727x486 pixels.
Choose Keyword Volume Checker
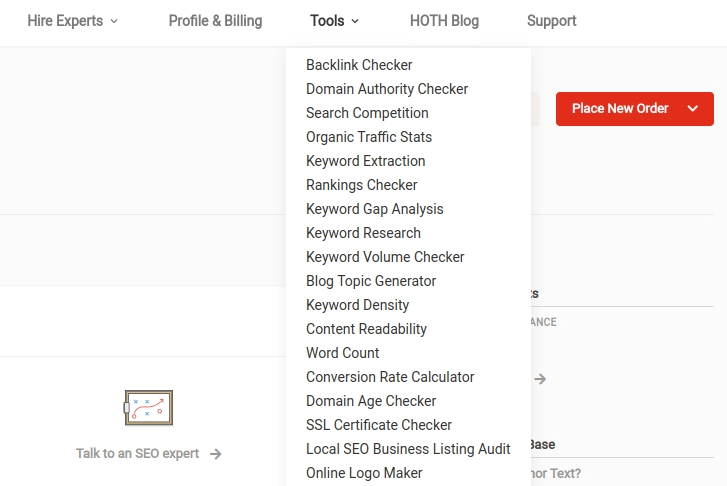pos(385,257)
